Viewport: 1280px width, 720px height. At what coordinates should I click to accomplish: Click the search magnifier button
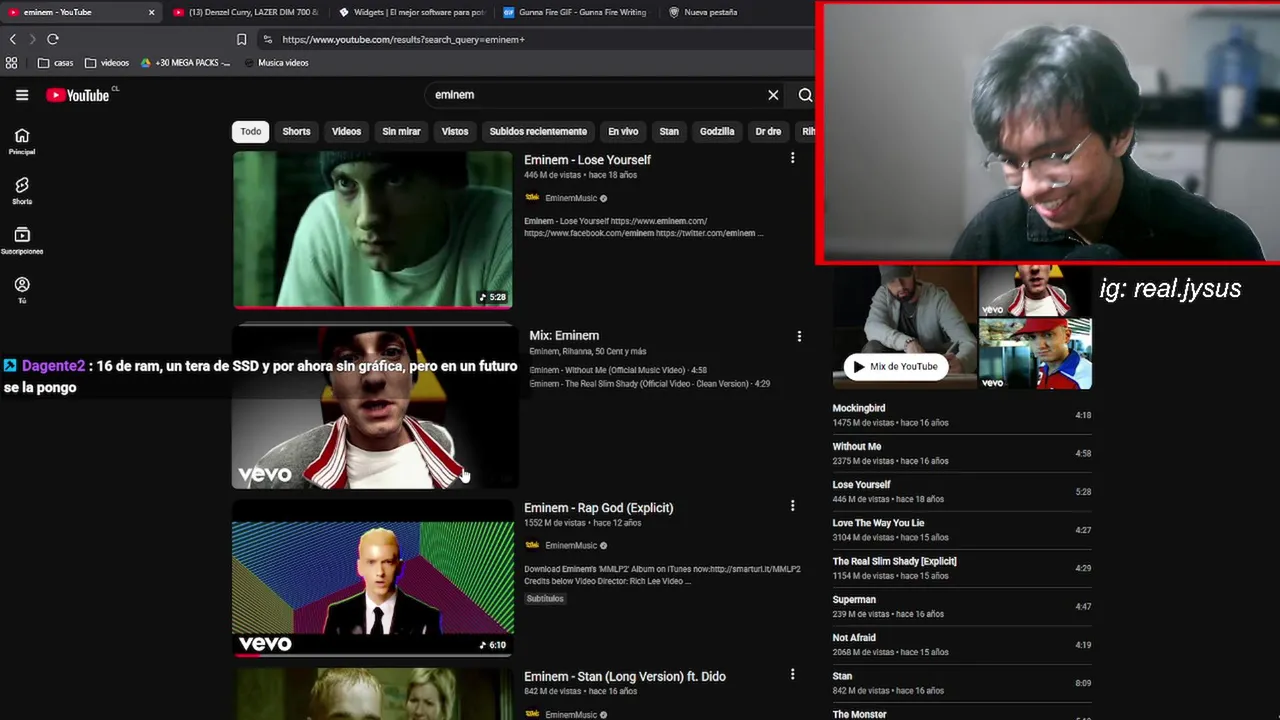[805, 95]
